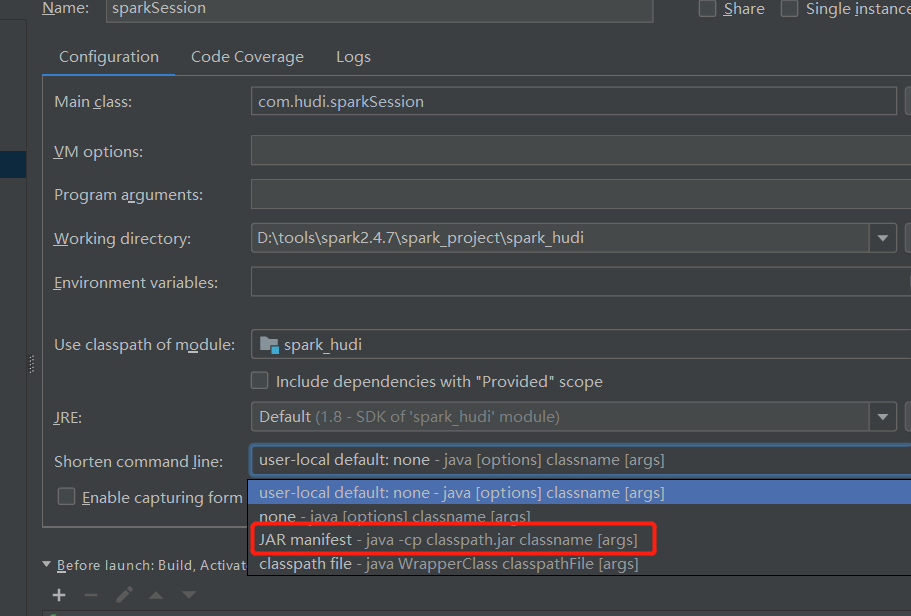
Task: Select the user-local default: none option
Action: 579,493
